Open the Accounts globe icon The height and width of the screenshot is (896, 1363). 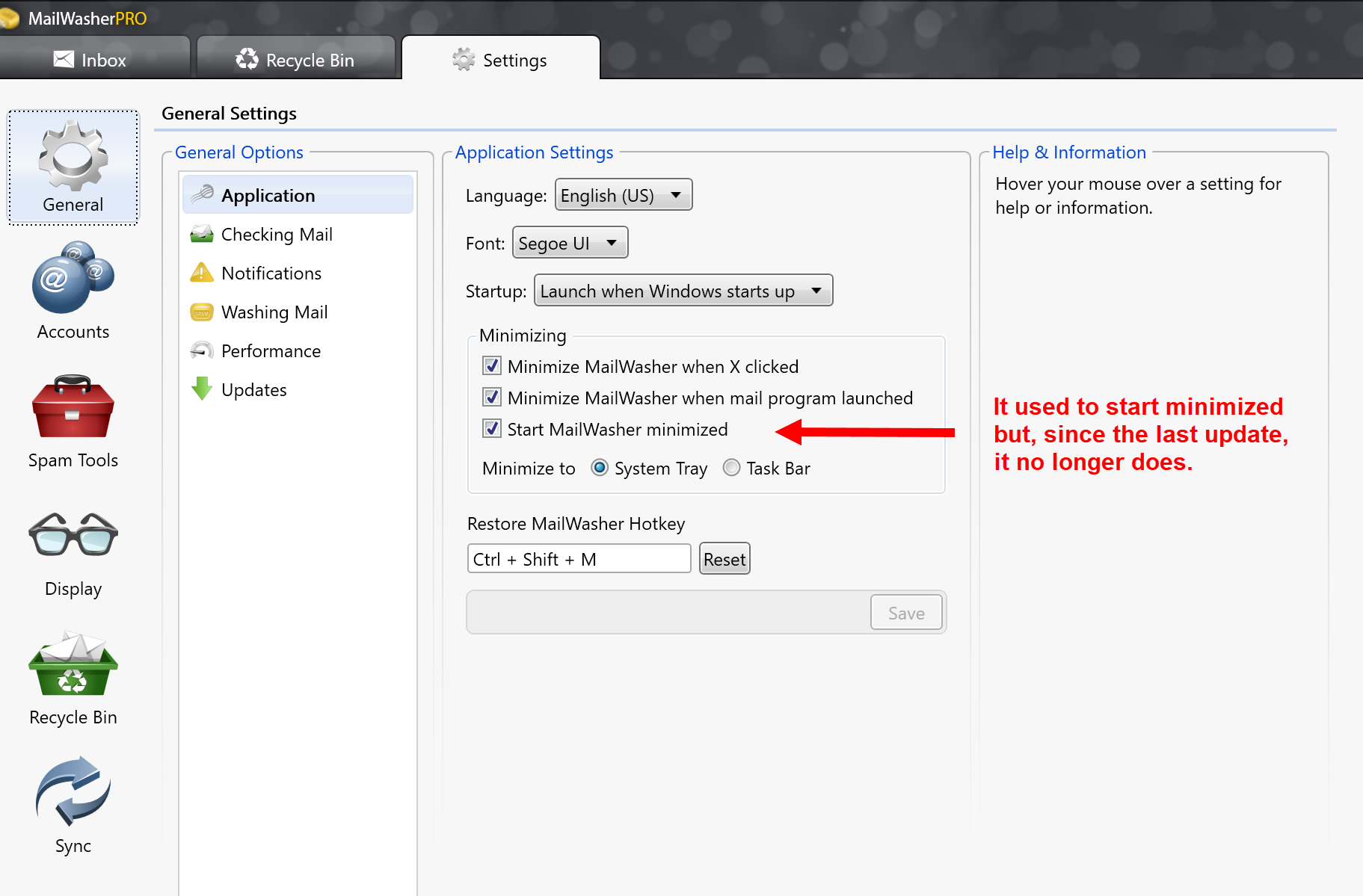click(x=73, y=277)
